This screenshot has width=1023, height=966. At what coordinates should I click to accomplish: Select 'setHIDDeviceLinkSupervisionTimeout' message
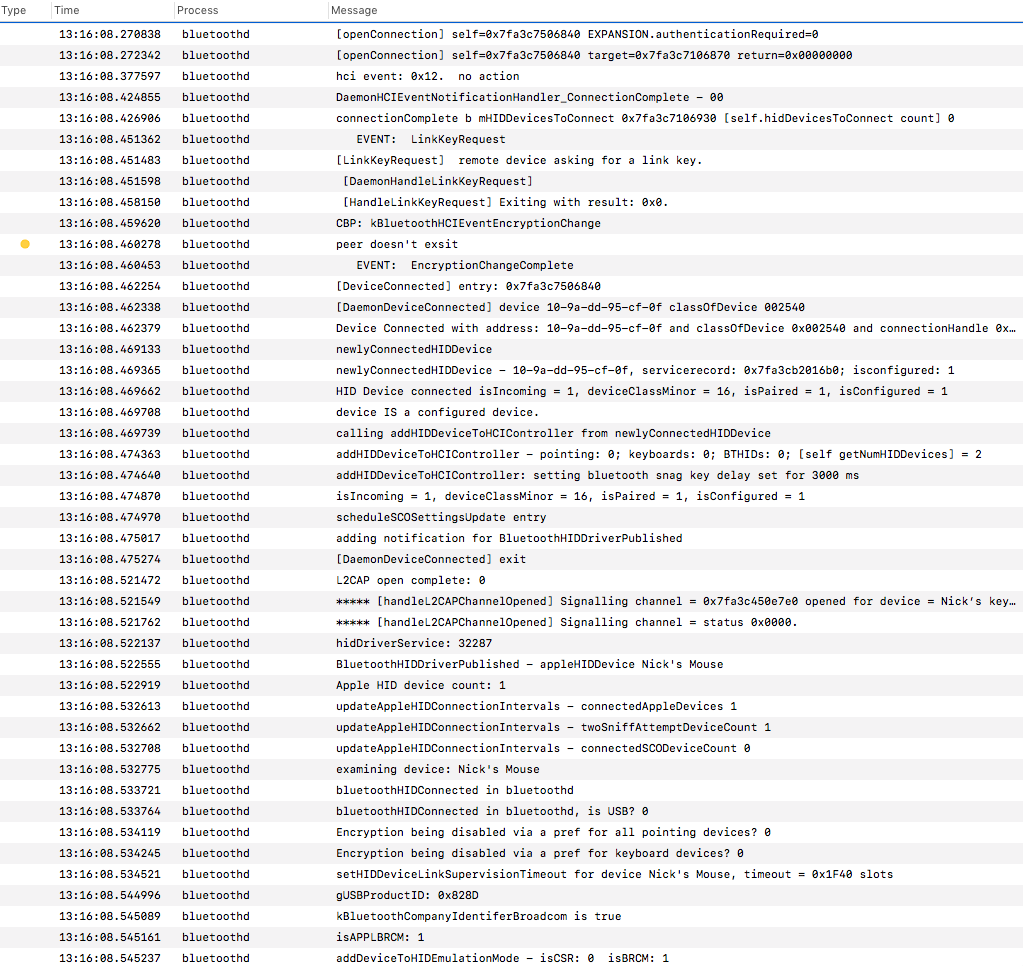coord(614,874)
